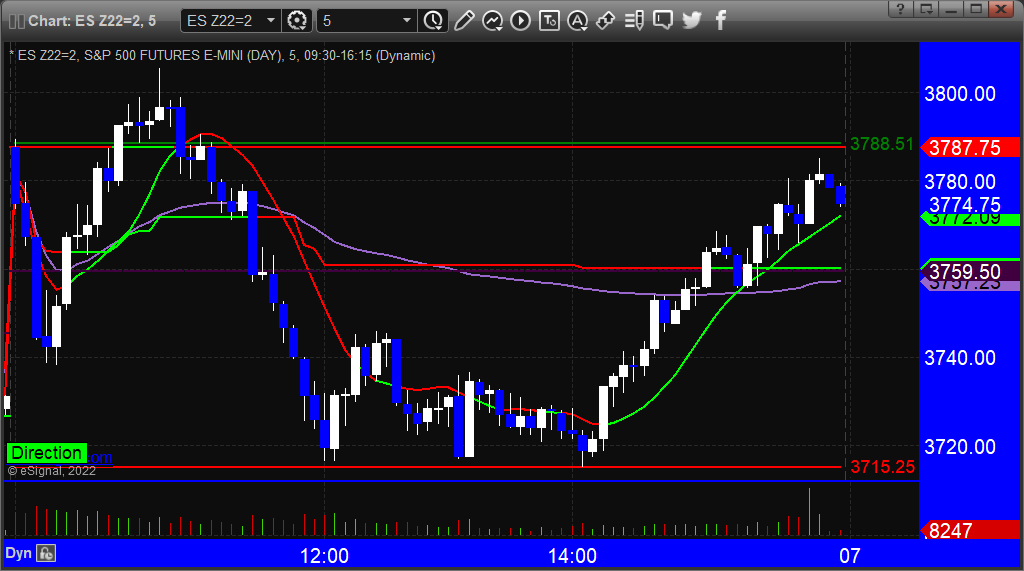Click the fx icon next to Dyn
The width and height of the screenshot is (1024, 571).
46,553
